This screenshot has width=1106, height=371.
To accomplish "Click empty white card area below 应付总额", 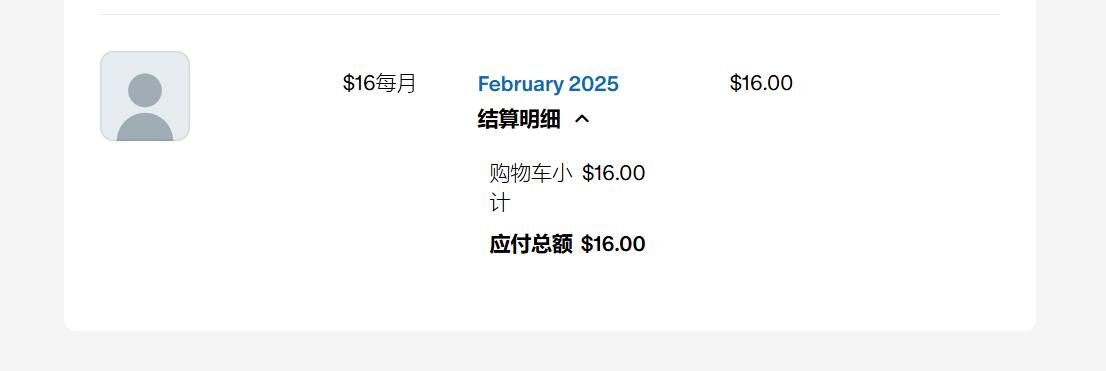I will [550, 293].
